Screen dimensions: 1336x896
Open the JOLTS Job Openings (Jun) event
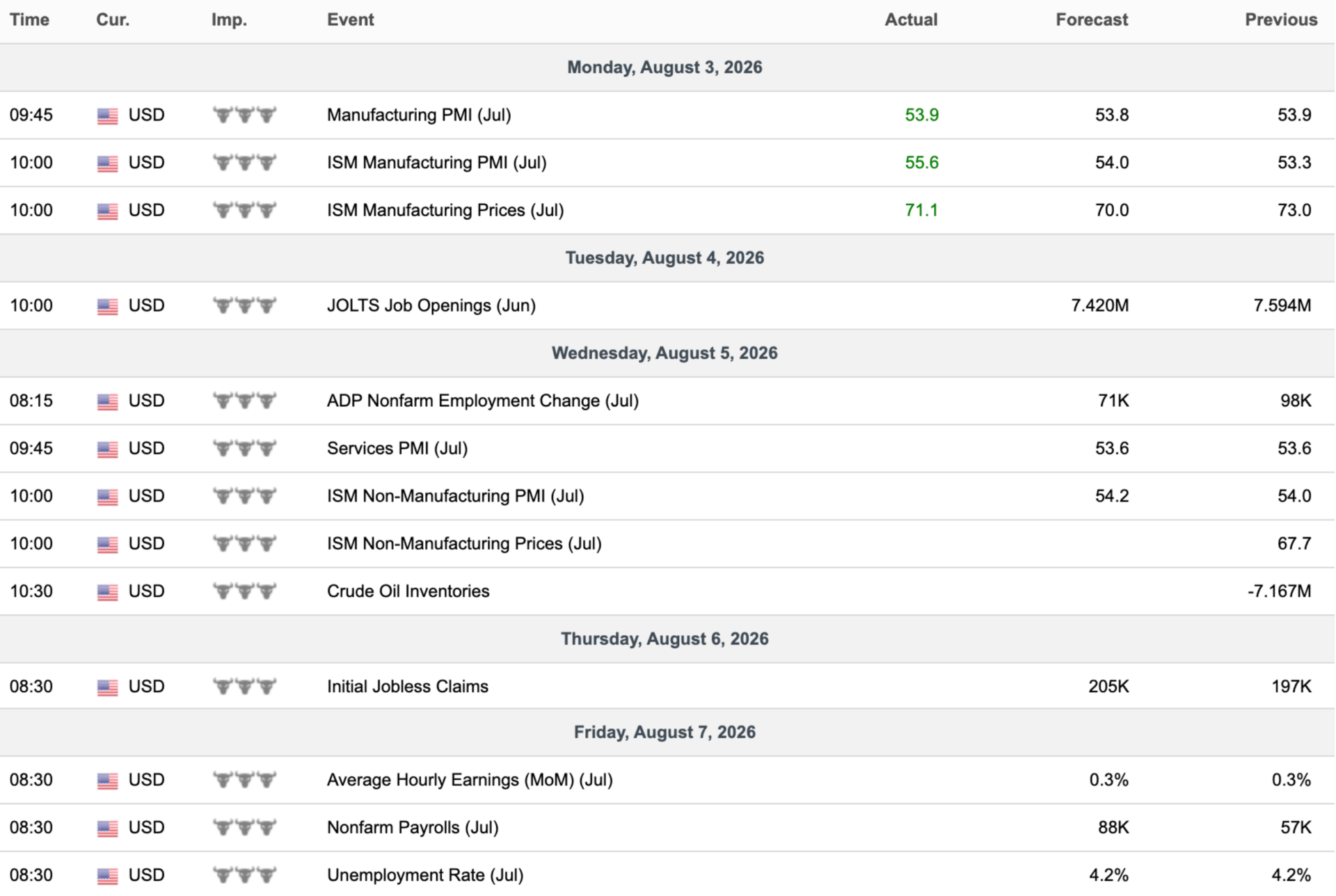(x=431, y=305)
